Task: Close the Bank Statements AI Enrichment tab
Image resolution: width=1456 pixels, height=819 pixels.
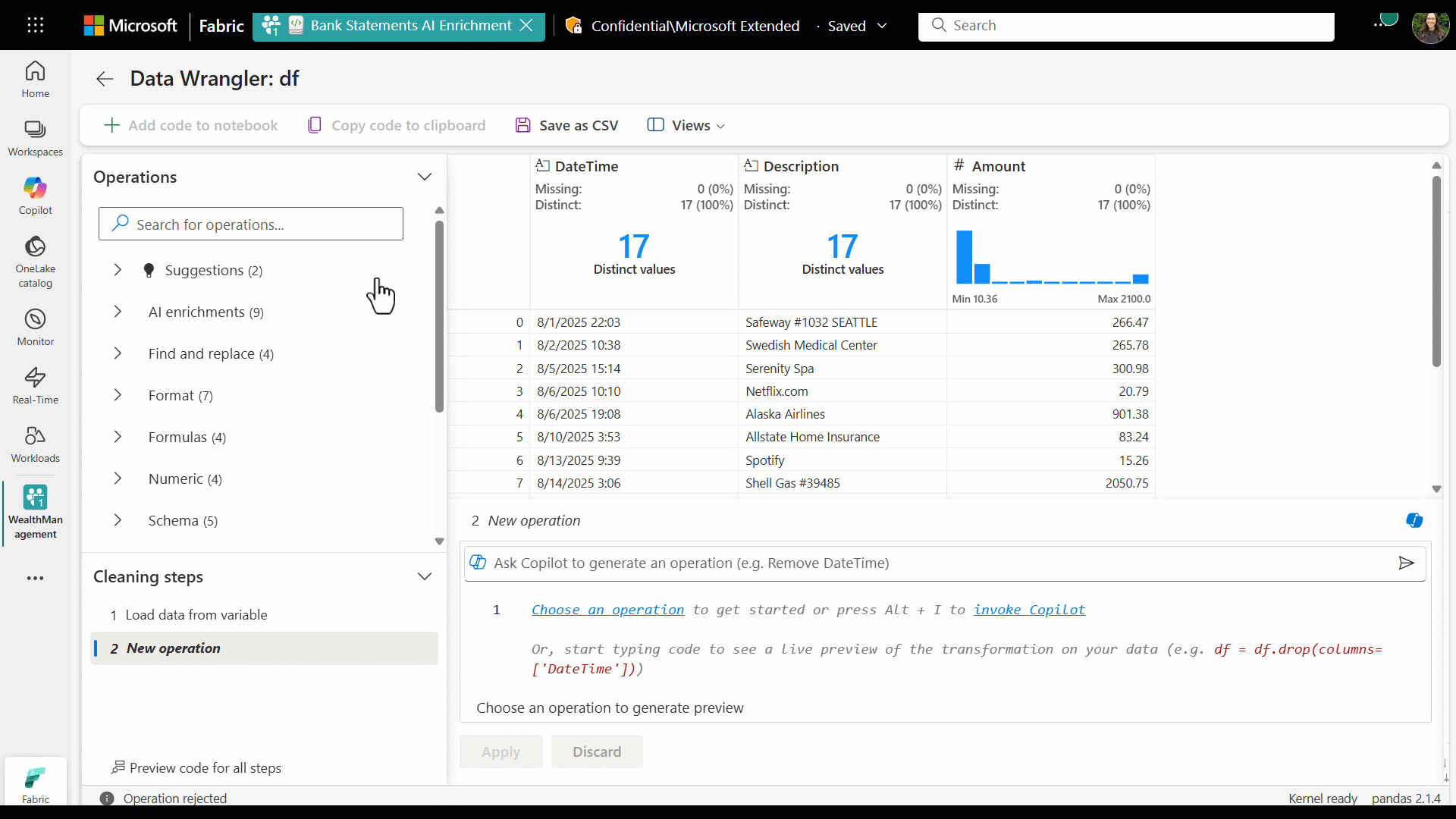Action: click(x=526, y=25)
